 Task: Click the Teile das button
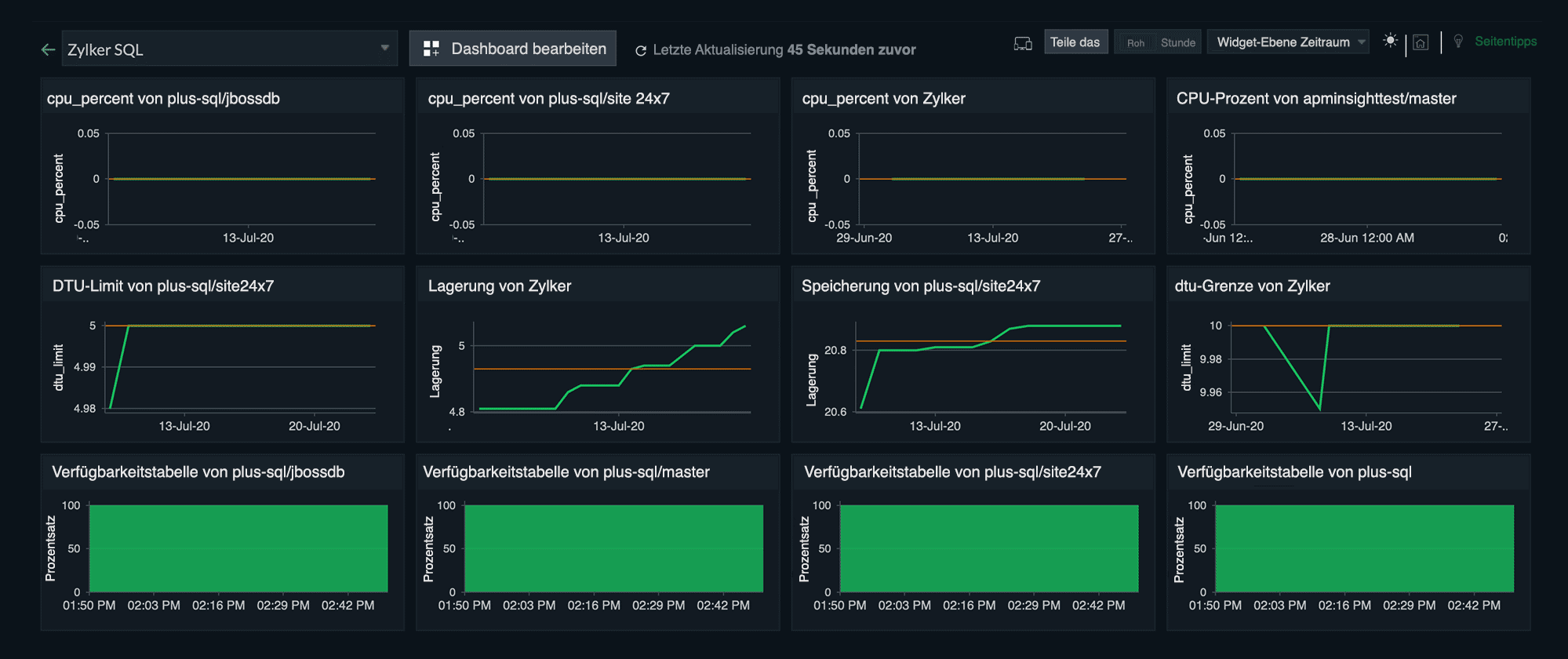[1075, 42]
